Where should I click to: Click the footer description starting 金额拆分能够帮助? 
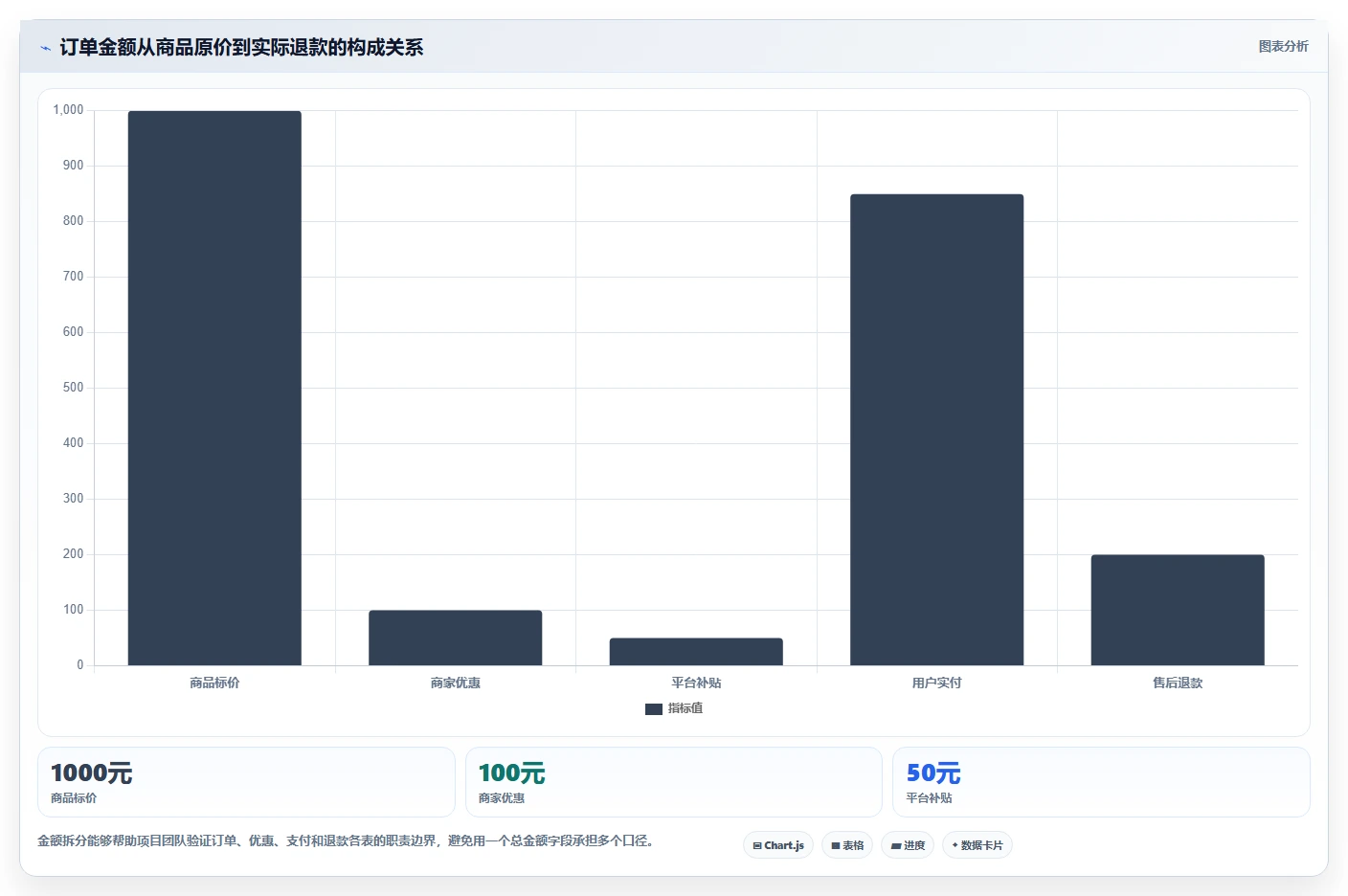[347, 840]
